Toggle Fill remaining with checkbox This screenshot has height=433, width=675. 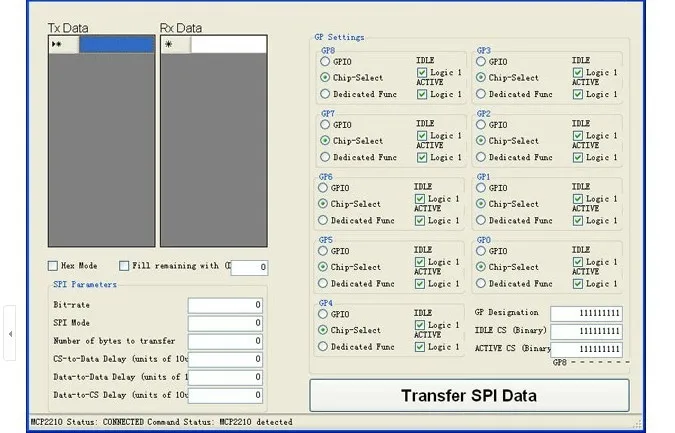[x=124, y=266]
